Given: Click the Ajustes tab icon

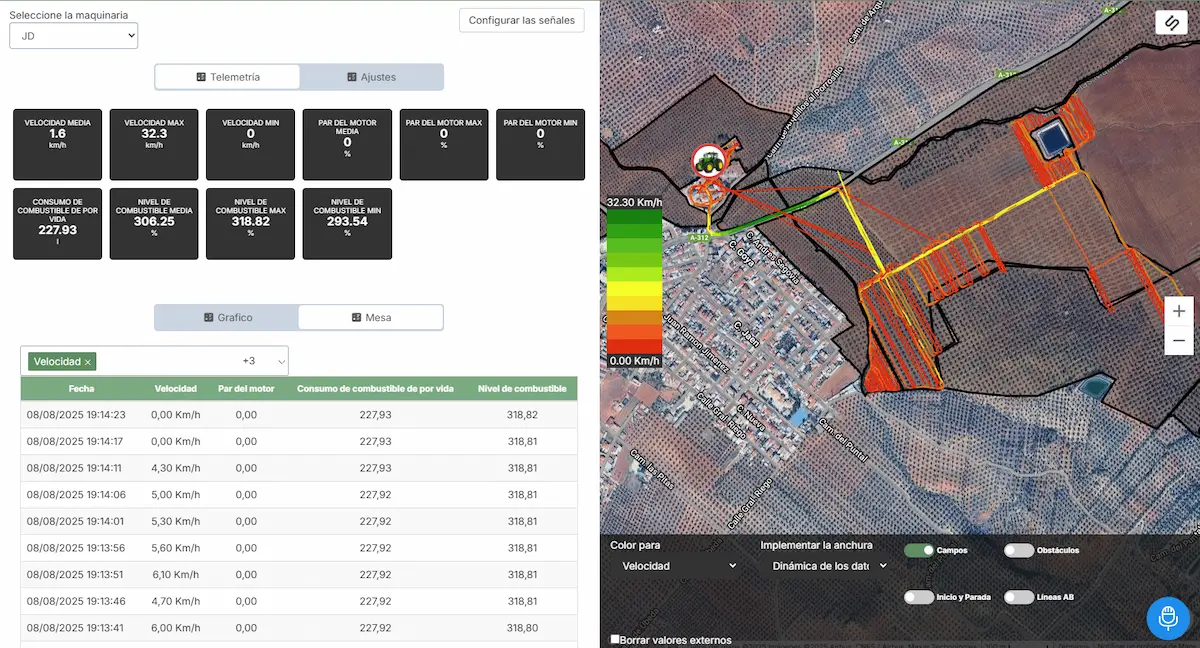Looking at the screenshot, I should (x=352, y=77).
